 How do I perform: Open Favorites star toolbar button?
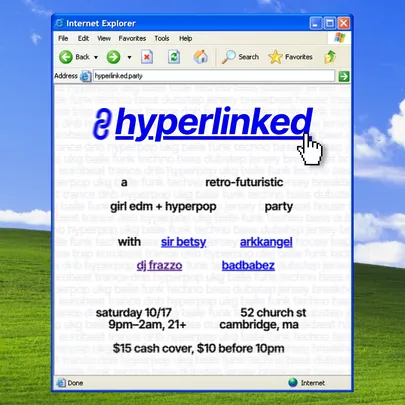point(291,57)
